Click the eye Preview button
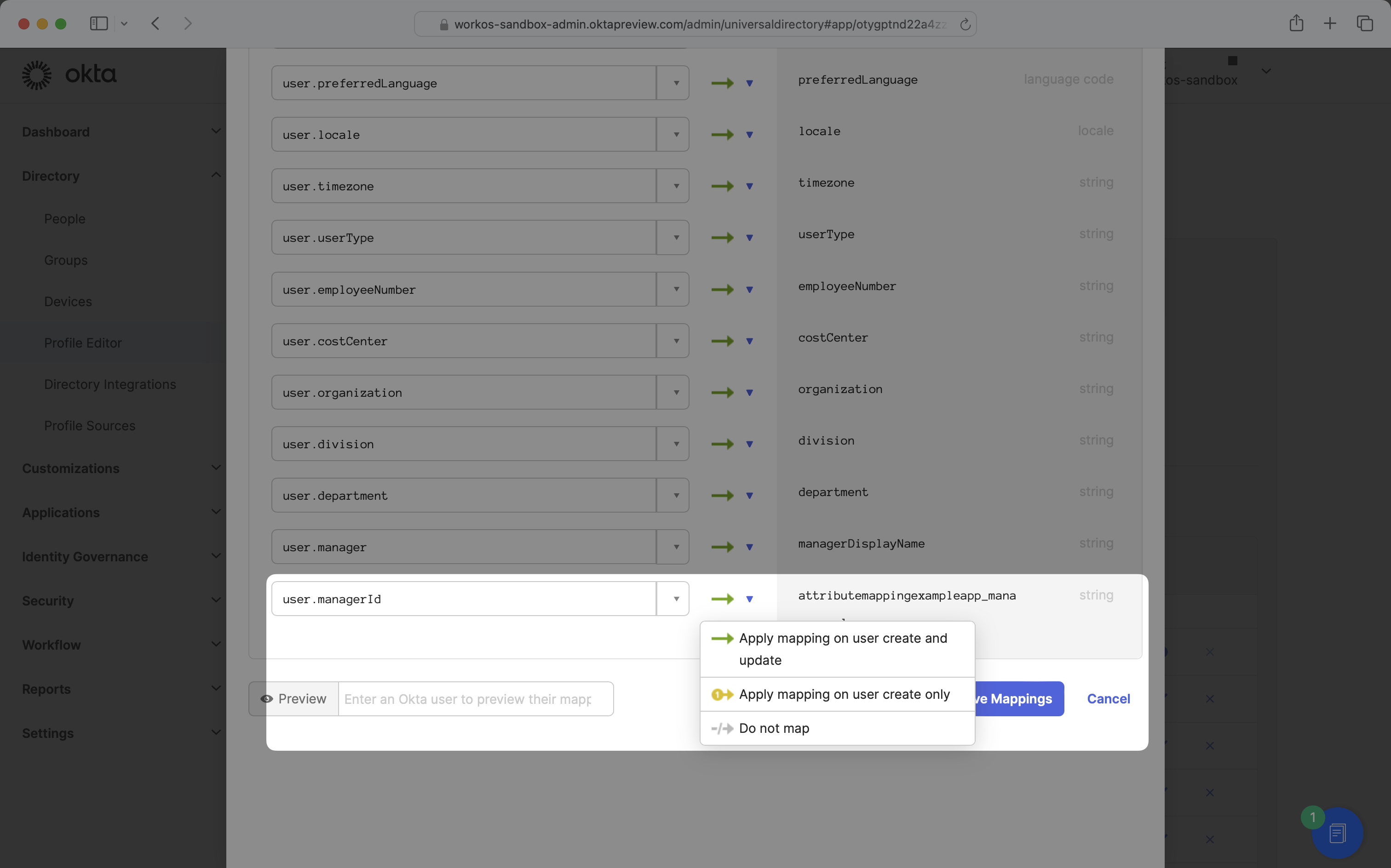This screenshot has width=1391, height=868. [293, 699]
